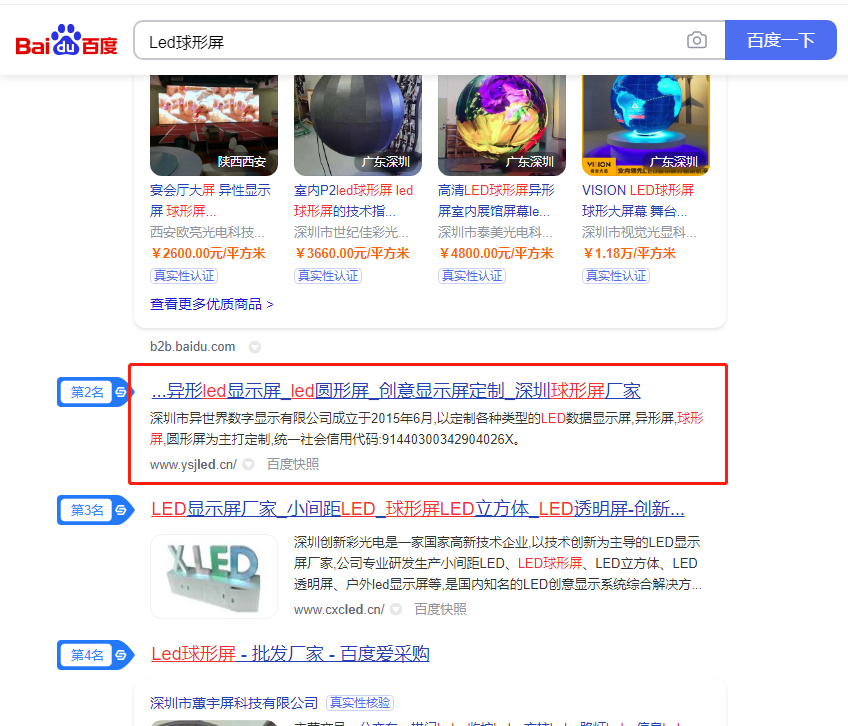Open camera image search icon

697,40
